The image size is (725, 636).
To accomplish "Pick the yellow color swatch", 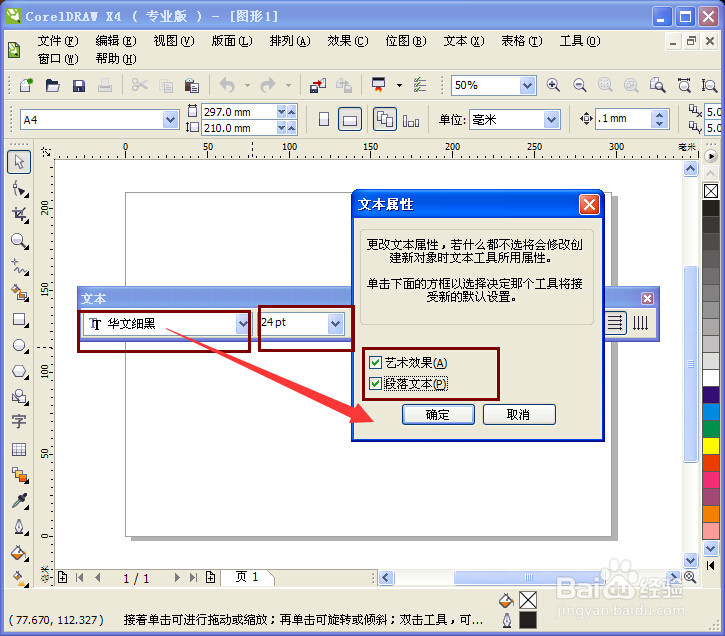I will (x=711, y=446).
